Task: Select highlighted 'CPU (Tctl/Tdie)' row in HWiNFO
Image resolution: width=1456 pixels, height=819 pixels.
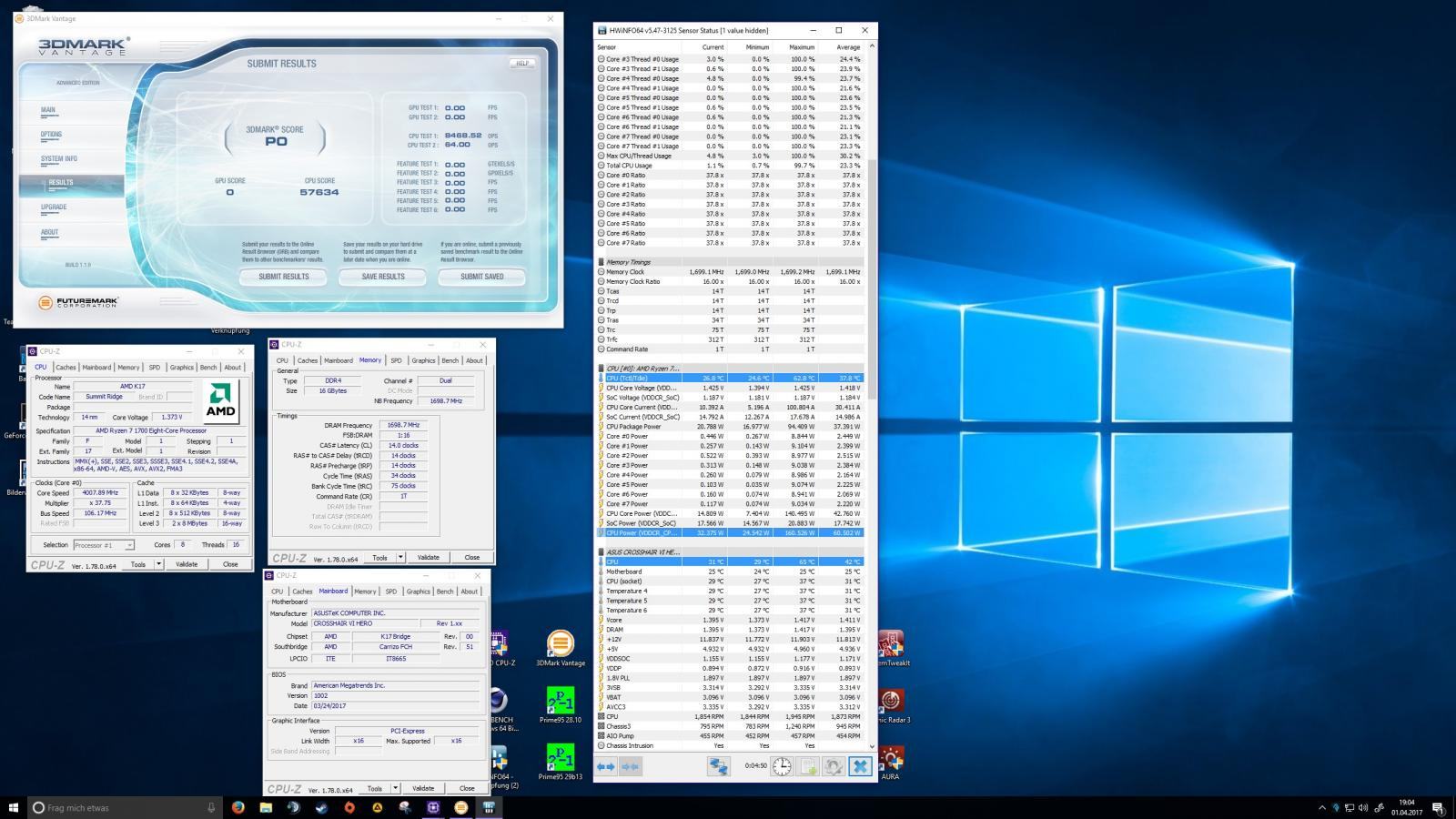Action: click(730, 378)
